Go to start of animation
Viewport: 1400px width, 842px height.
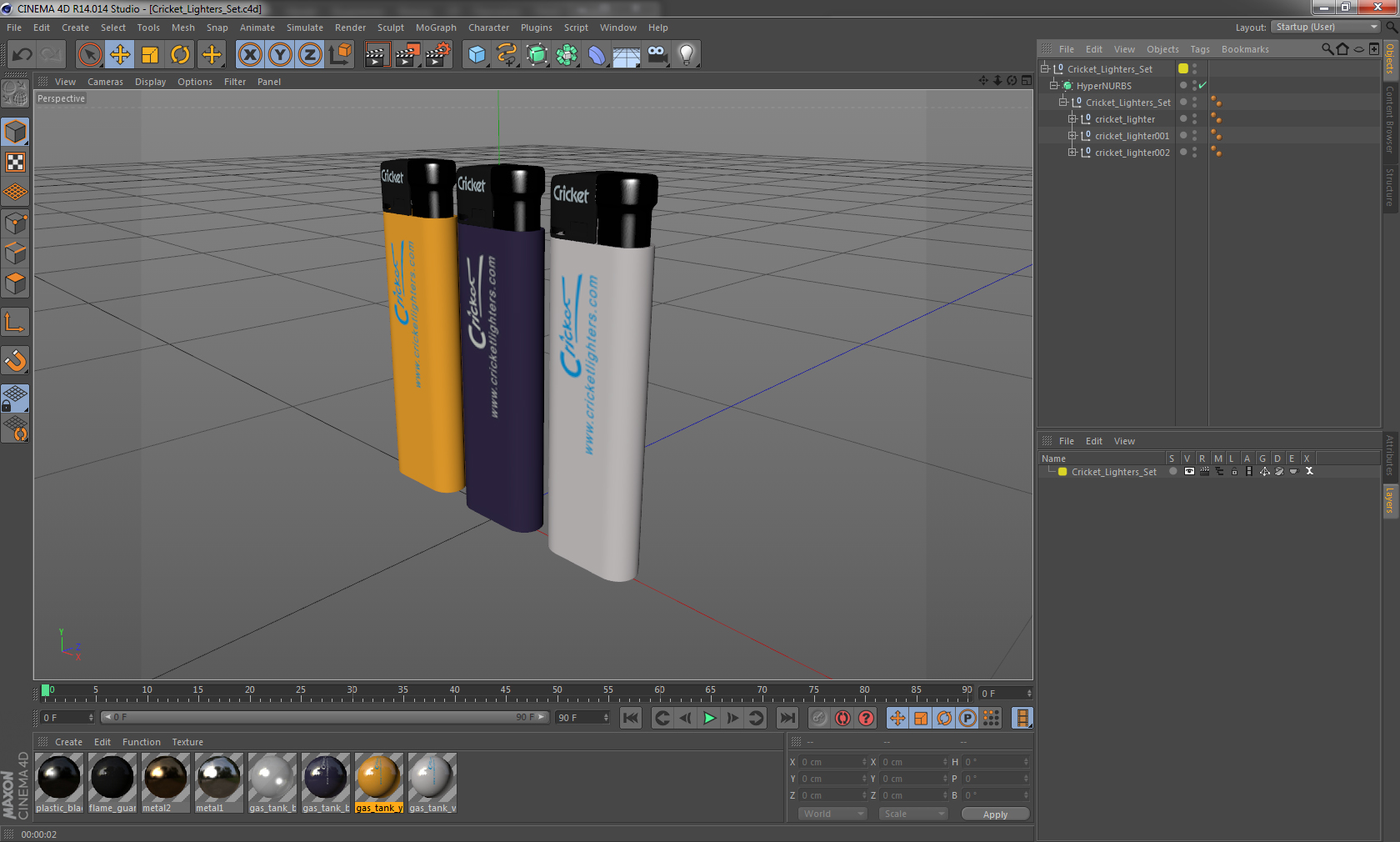631,718
